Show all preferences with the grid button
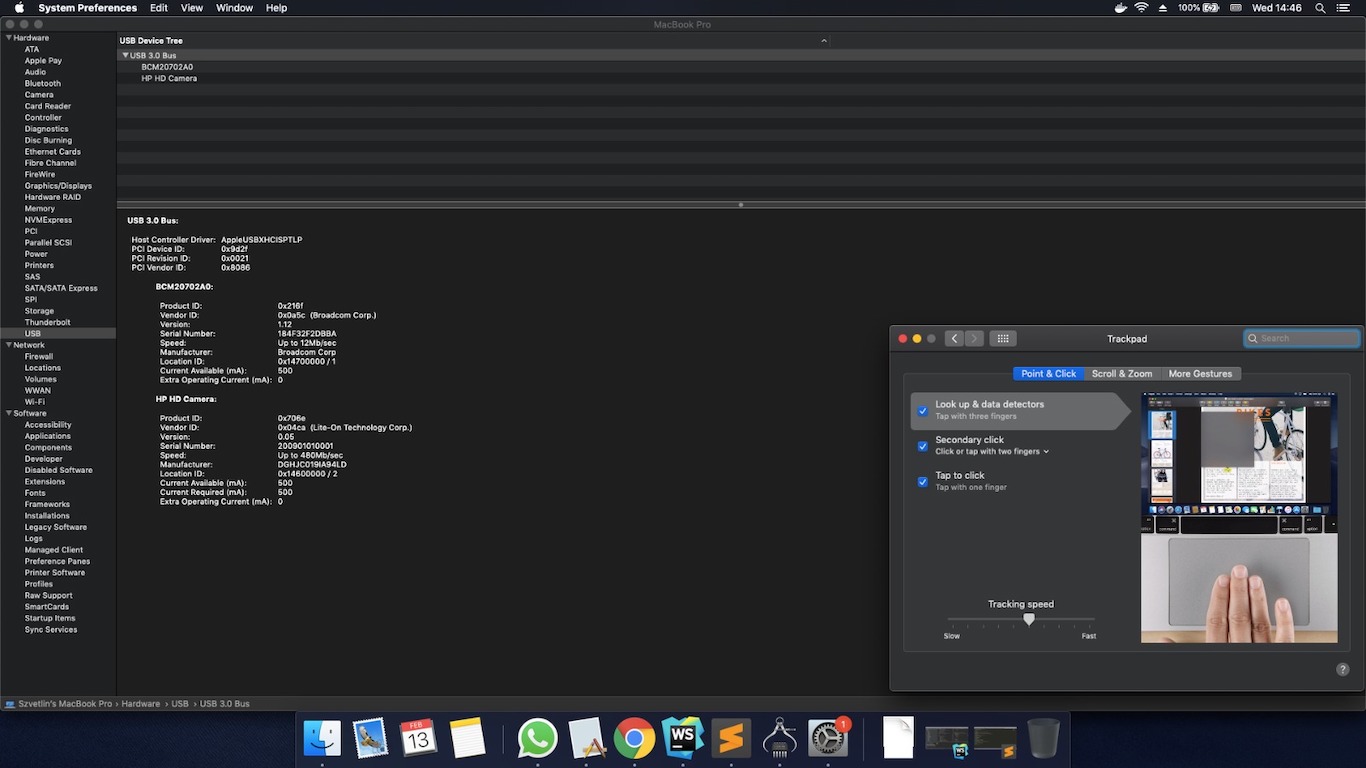This screenshot has height=768, width=1366. [1002, 339]
